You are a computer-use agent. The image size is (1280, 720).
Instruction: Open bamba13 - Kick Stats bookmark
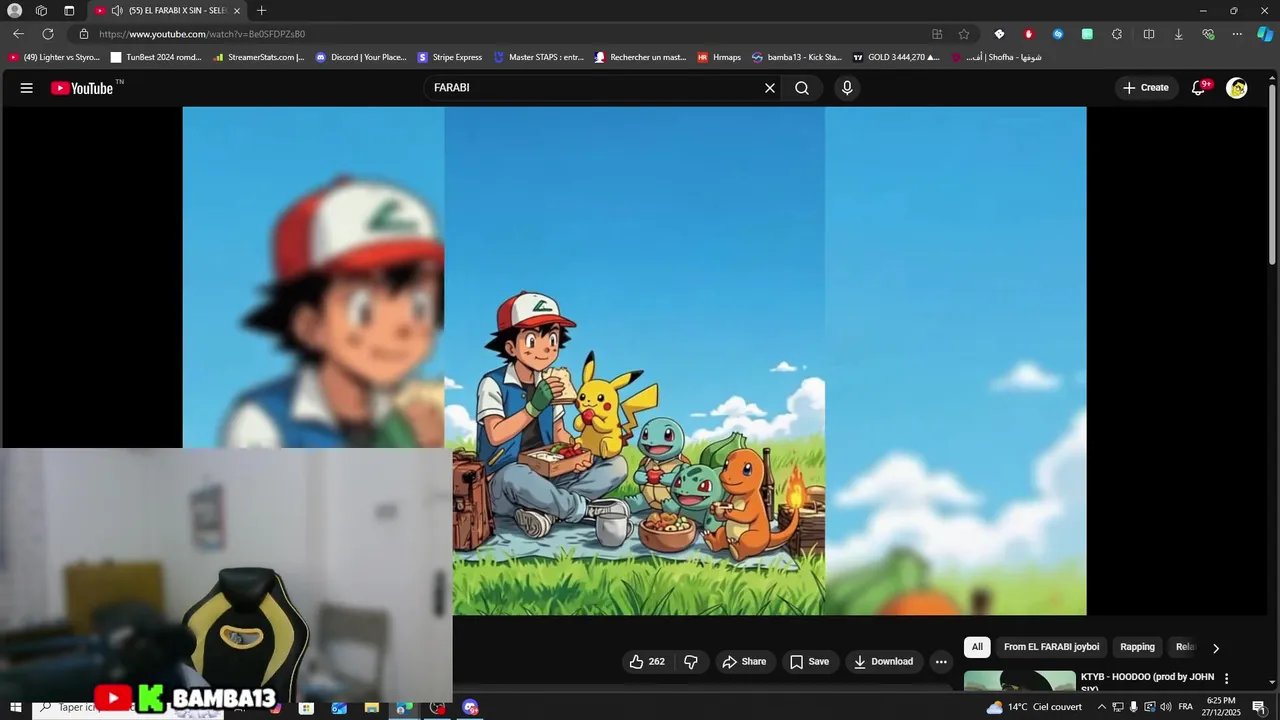click(x=797, y=57)
